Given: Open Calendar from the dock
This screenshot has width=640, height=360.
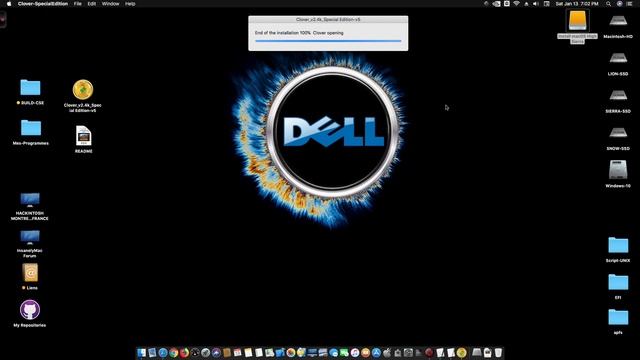Looking at the screenshot, I should pyautogui.click(x=238, y=353).
